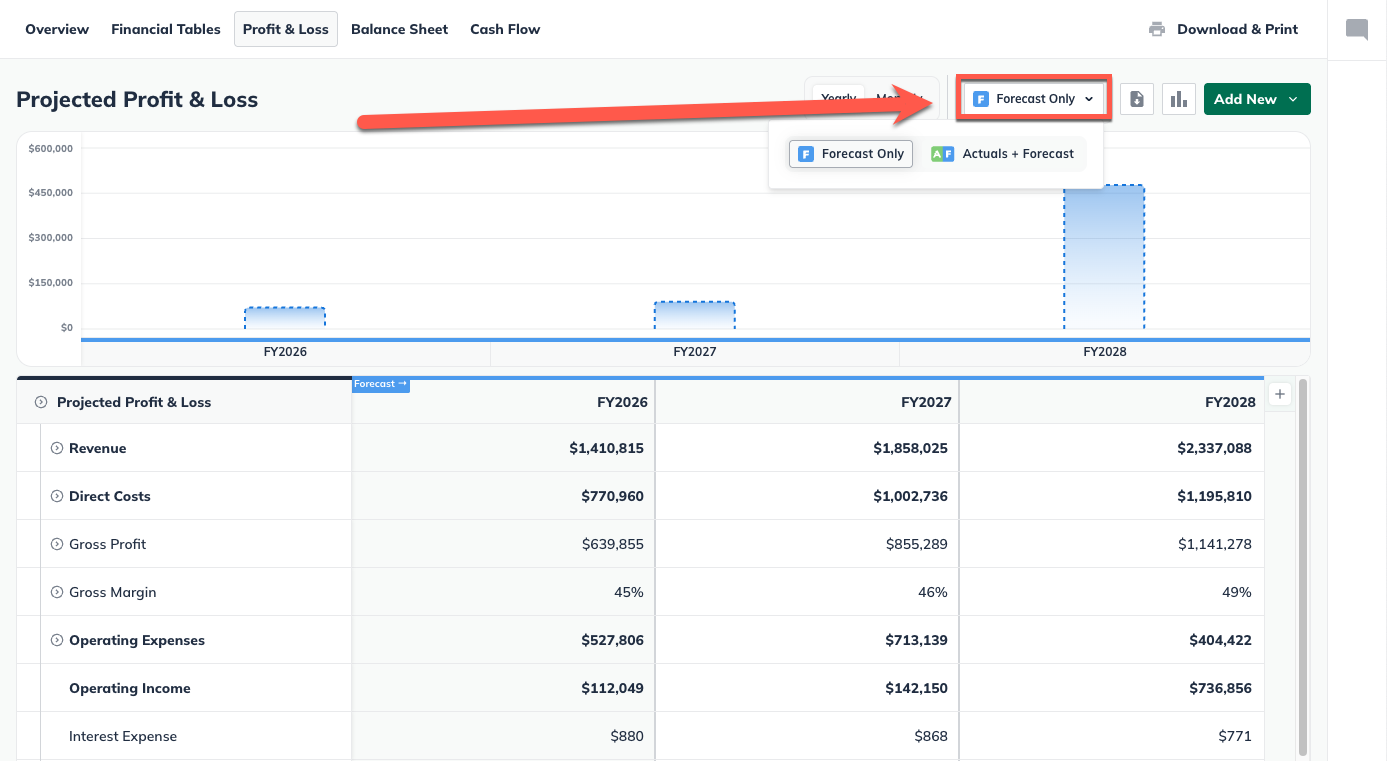Click the Operating Income FY2026 value $112,049

[x=612, y=688]
